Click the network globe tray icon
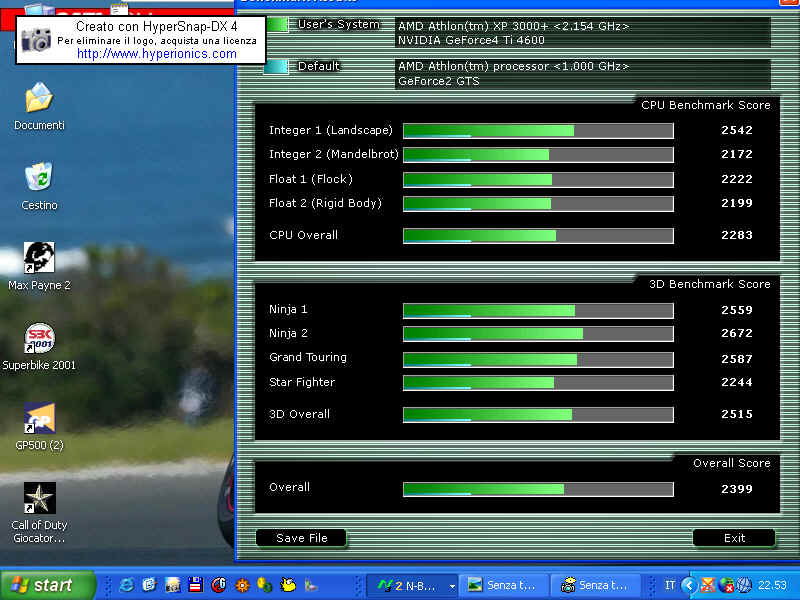Screen dimensions: 800x600 726,585
